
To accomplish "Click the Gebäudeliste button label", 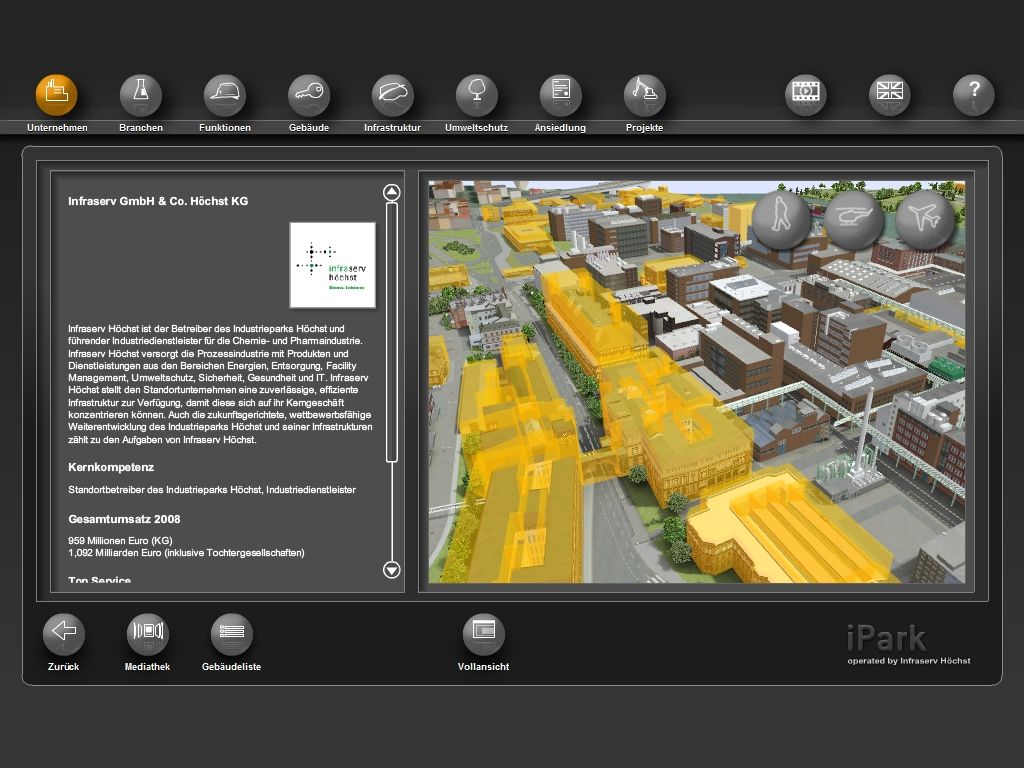I will (232, 667).
